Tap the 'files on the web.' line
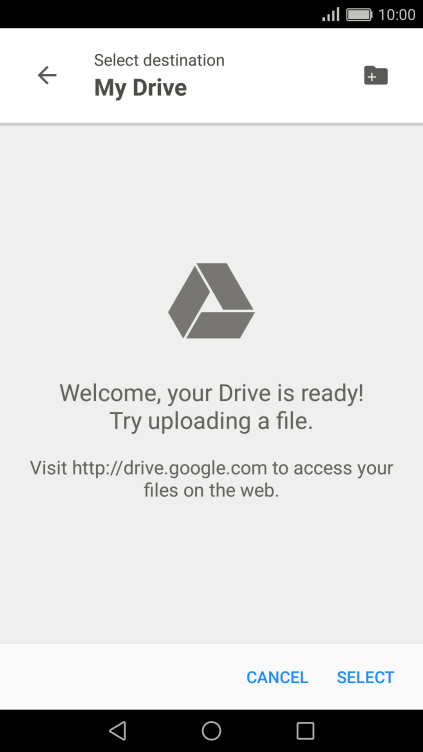The height and width of the screenshot is (752, 423). [211, 491]
